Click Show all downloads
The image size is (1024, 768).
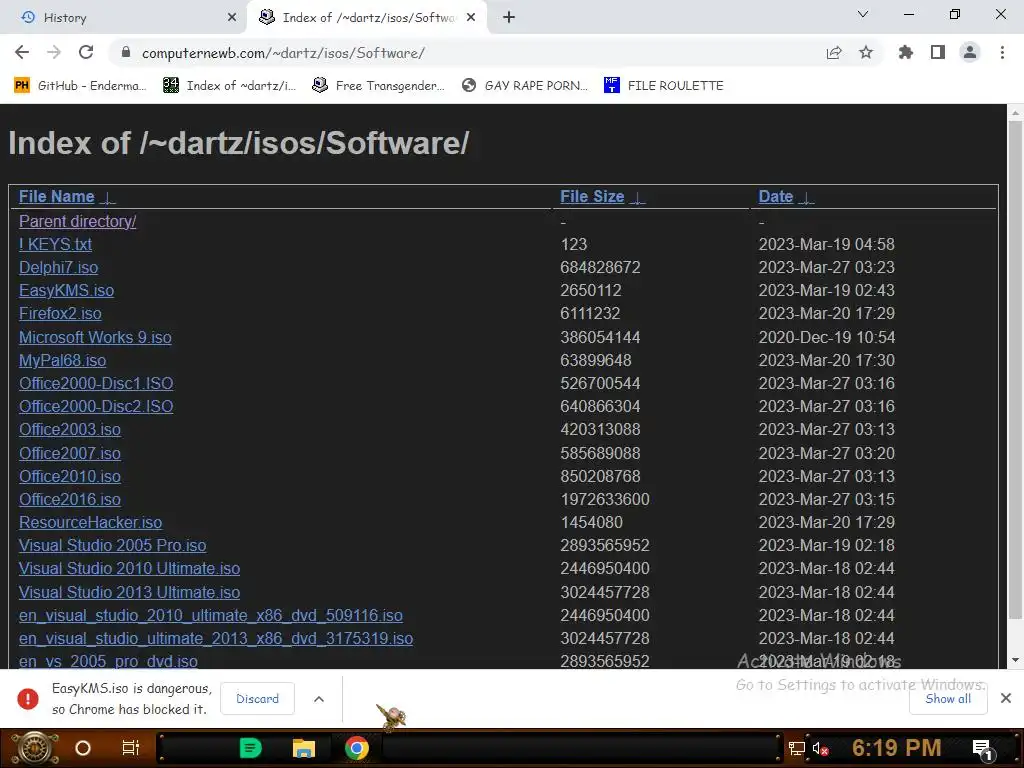(948, 699)
